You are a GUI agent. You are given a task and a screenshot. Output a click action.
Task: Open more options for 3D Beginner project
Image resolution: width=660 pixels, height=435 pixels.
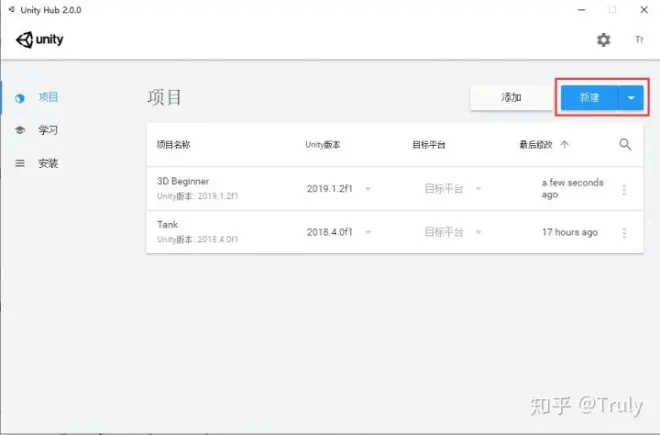(x=624, y=189)
